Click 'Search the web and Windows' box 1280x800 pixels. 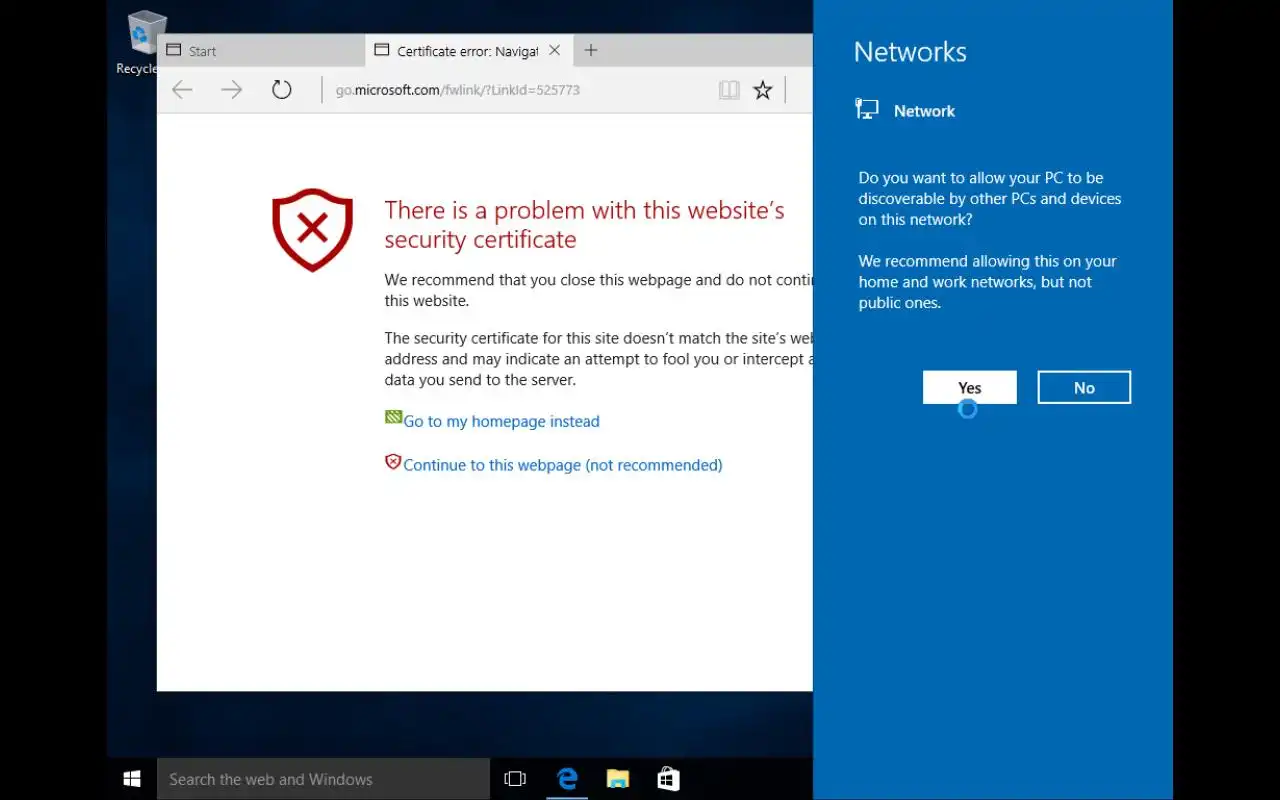(x=323, y=779)
